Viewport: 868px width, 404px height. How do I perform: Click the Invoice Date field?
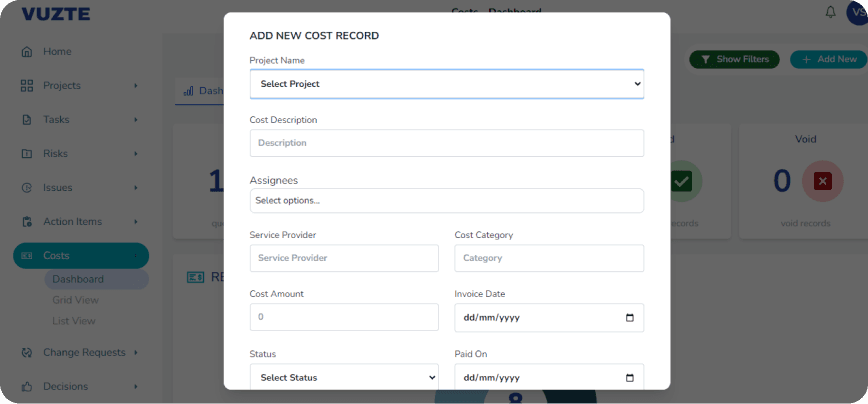549,318
